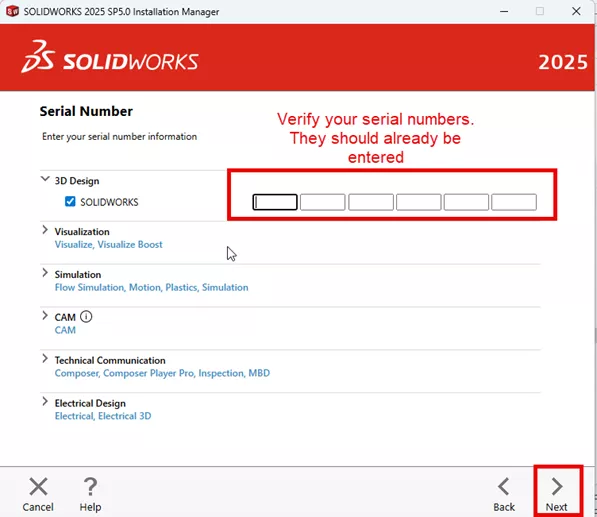Click 'Enter your serial number information' text
This screenshot has height=517, width=597.
[x=120, y=137]
